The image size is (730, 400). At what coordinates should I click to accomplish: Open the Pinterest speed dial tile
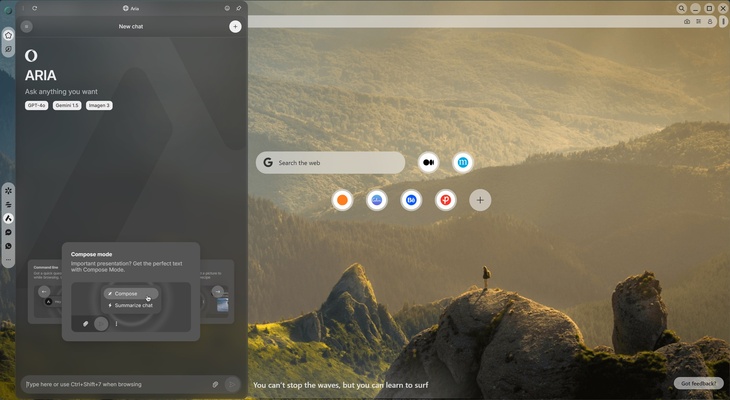(446, 200)
